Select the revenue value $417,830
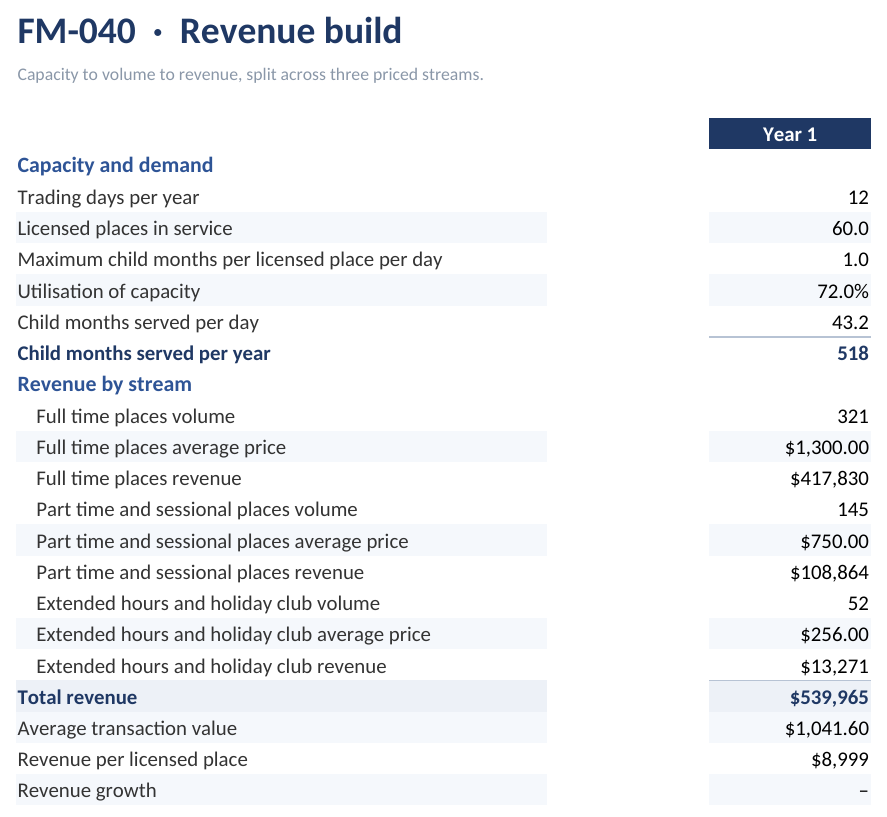The image size is (887, 817). pyautogui.click(x=829, y=479)
